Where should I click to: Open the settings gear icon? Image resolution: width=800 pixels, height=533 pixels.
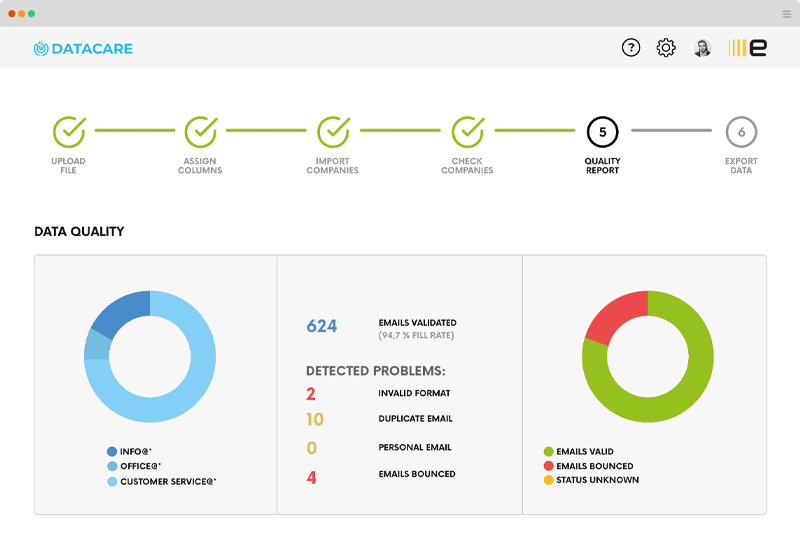click(x=666, y=48)
